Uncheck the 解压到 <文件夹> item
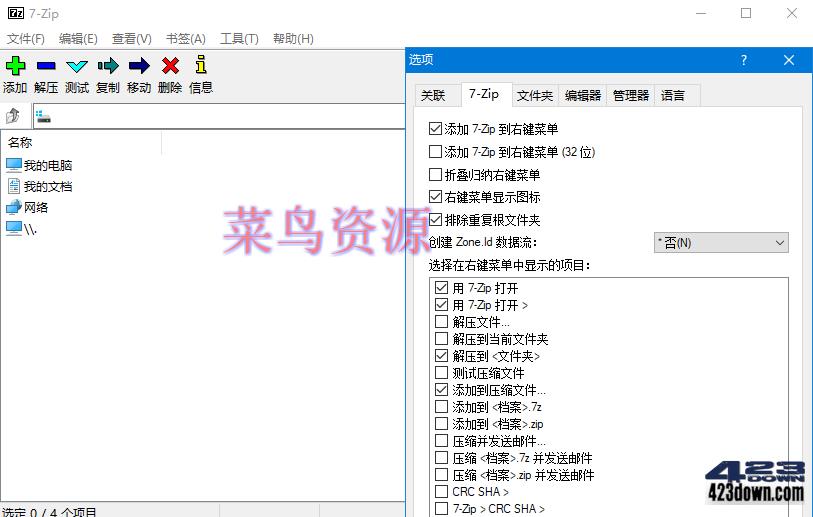 tap(441, 356)
